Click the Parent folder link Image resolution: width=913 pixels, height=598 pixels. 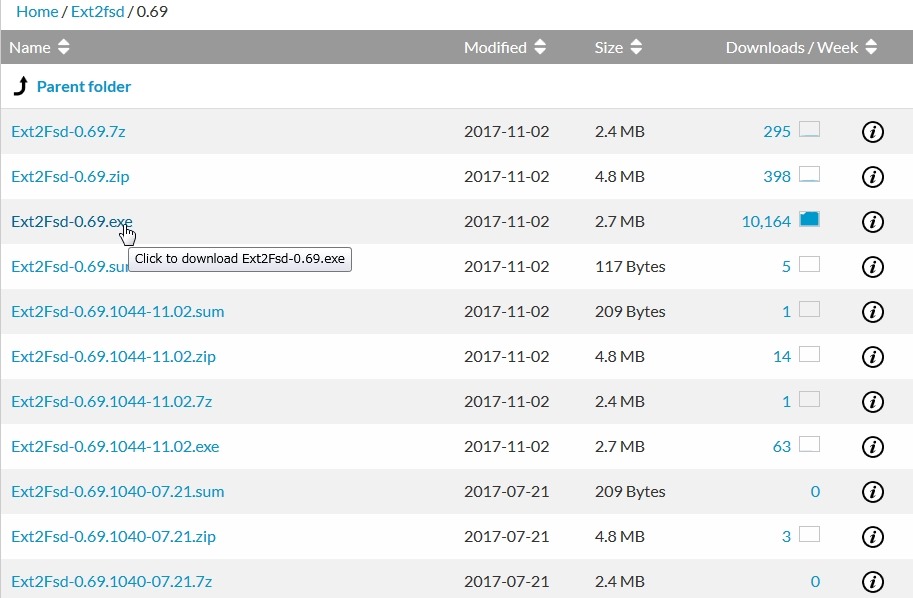83,86
